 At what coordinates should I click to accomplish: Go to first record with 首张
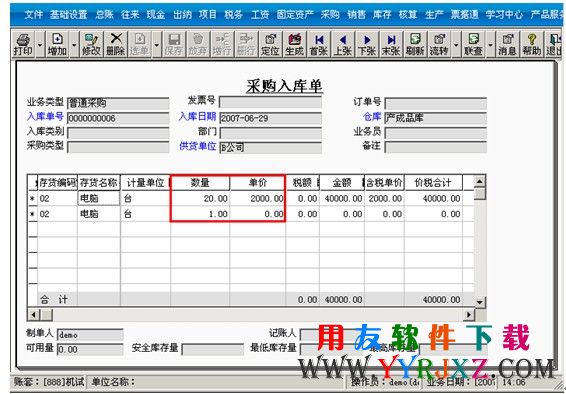point(318,44)
